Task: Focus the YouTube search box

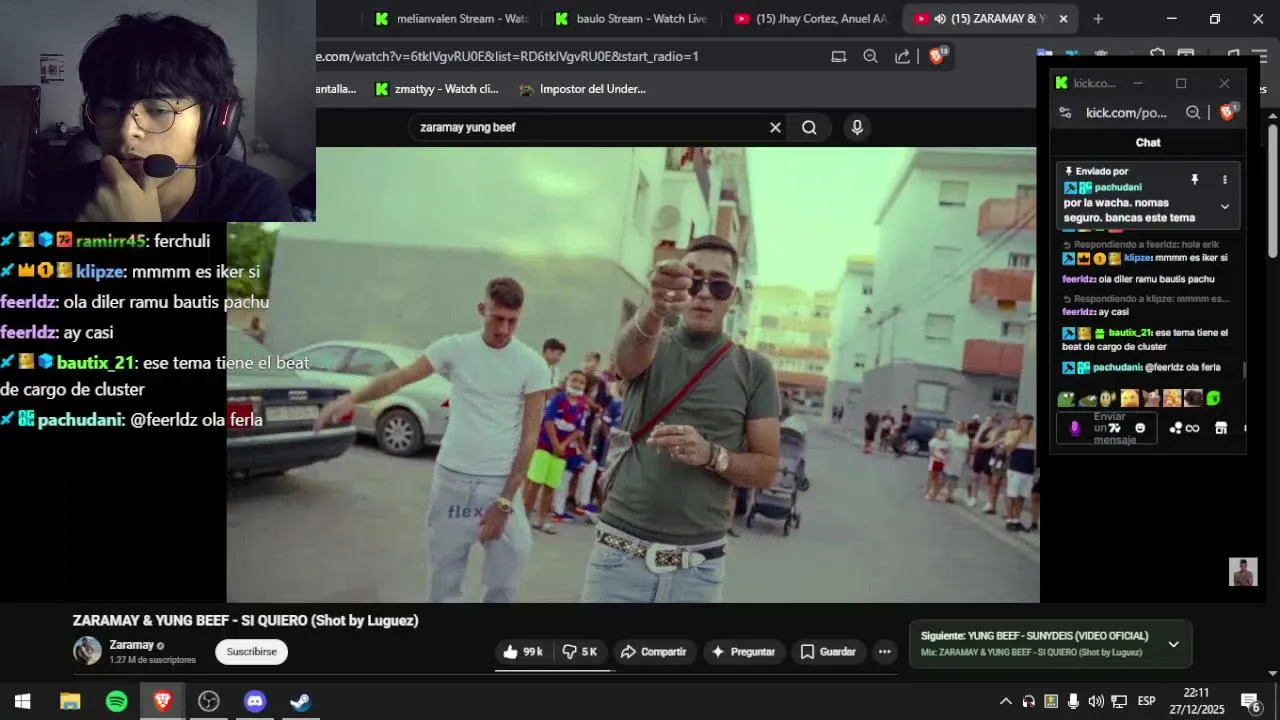Action: pyautogui.click(x=590, y=128)
